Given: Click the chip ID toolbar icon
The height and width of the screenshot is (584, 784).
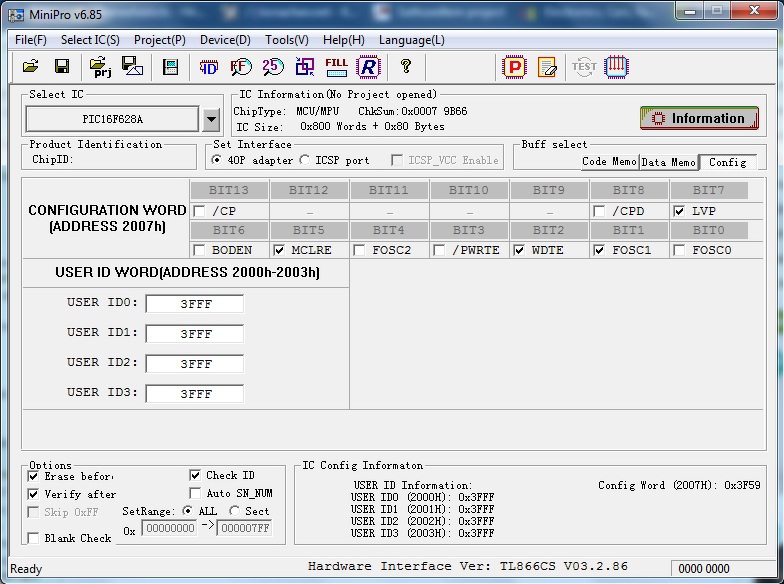Looking at the screenshot, I should (208, 66).
